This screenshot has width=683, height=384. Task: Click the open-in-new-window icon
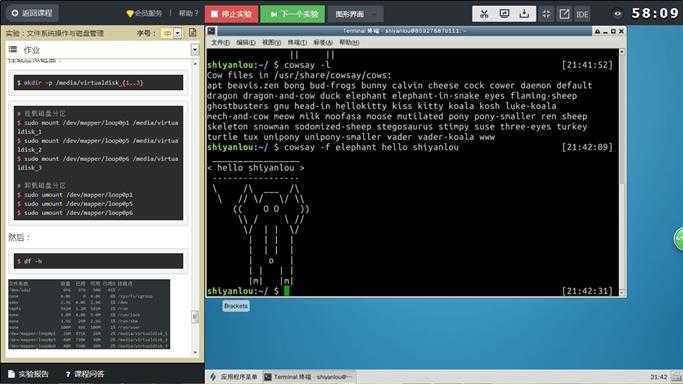[x=564, y=14]
